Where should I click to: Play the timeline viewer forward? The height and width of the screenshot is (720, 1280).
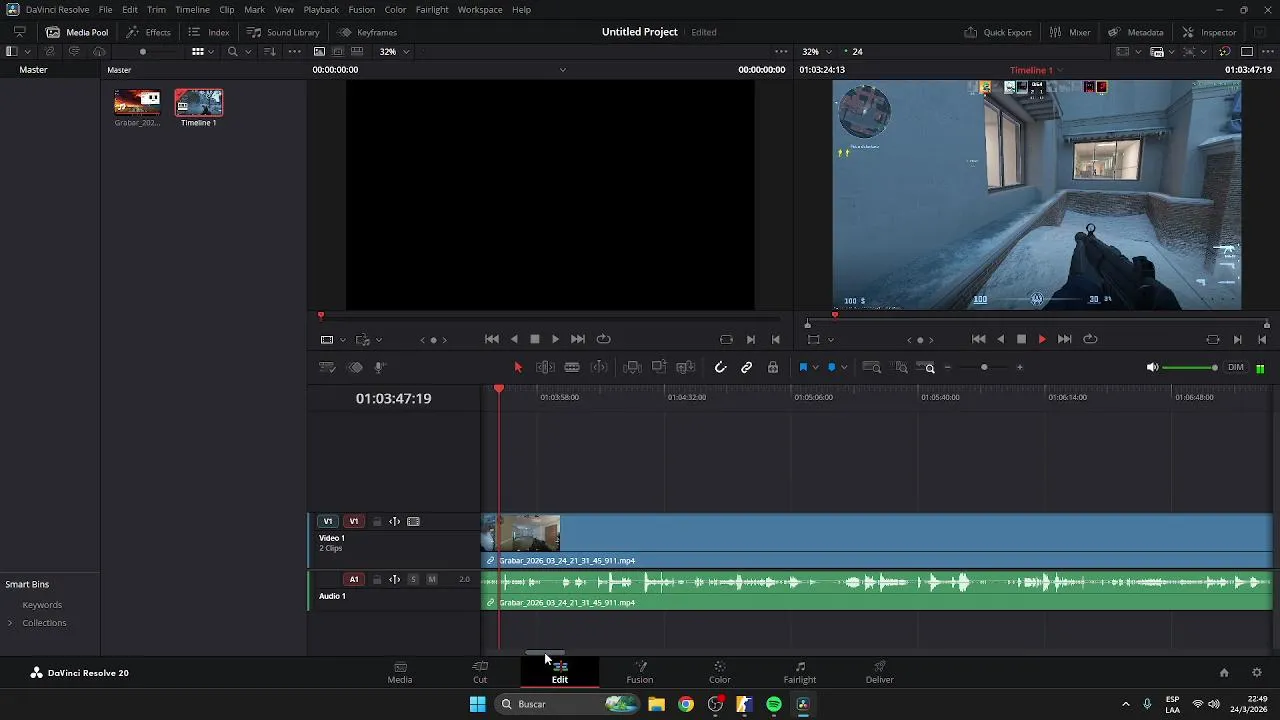[1042, 339]
